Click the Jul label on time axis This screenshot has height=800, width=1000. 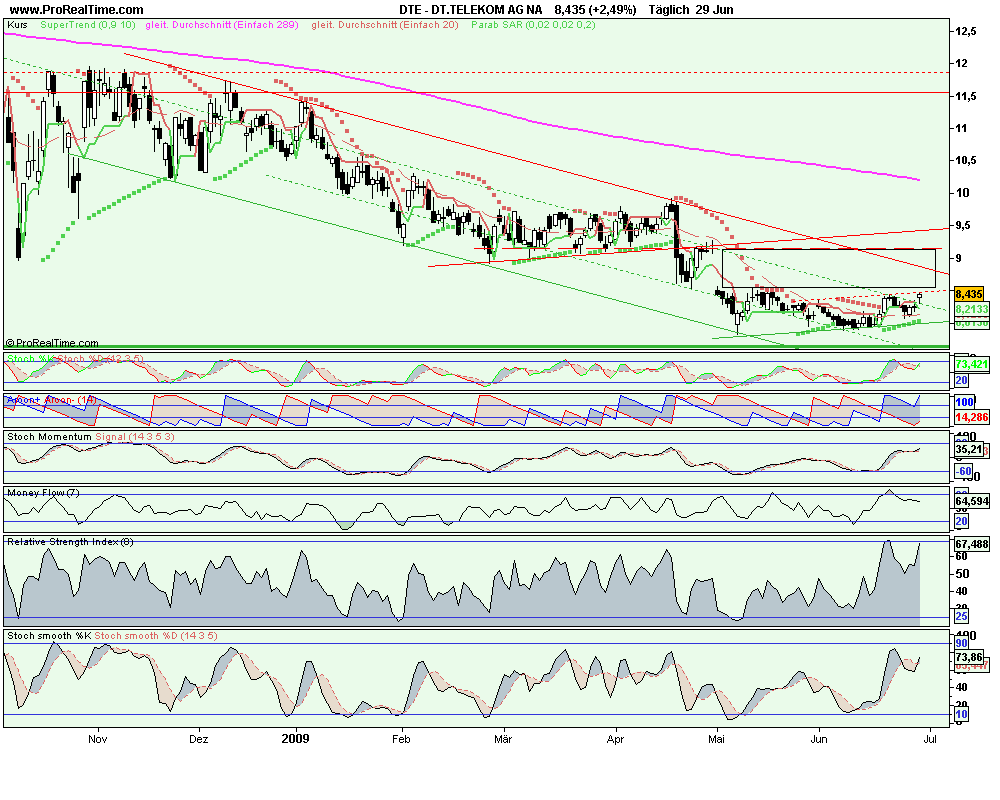[930, 739]
